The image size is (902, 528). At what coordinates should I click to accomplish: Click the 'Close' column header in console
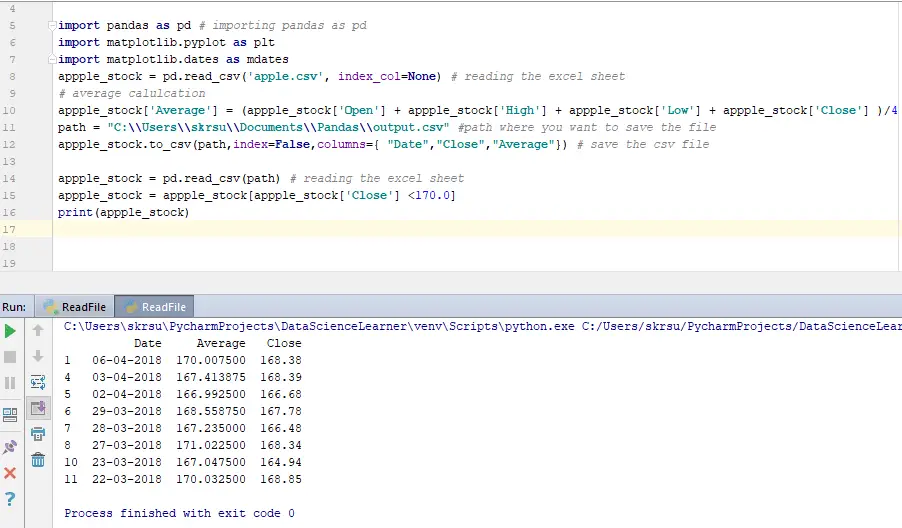(284, 343)
